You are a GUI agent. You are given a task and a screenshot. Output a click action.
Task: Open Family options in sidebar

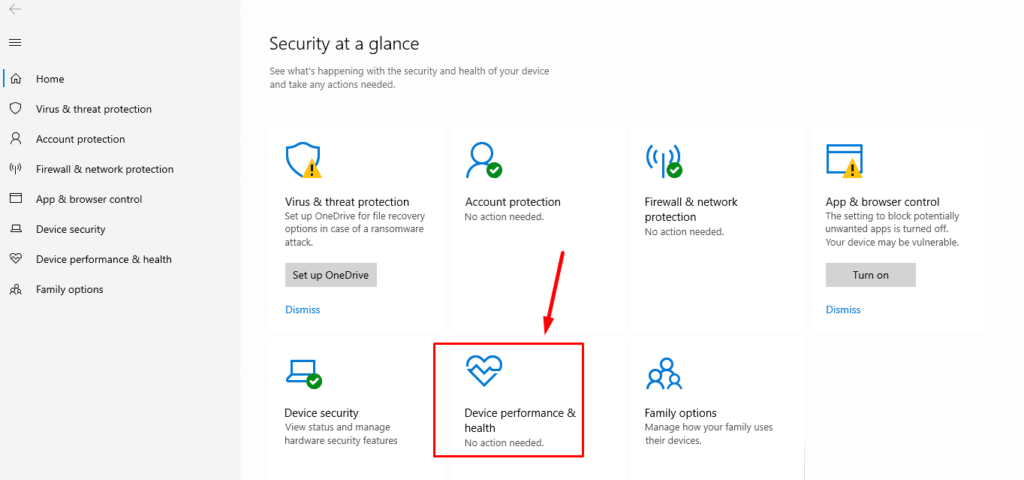tap(69, 289)
